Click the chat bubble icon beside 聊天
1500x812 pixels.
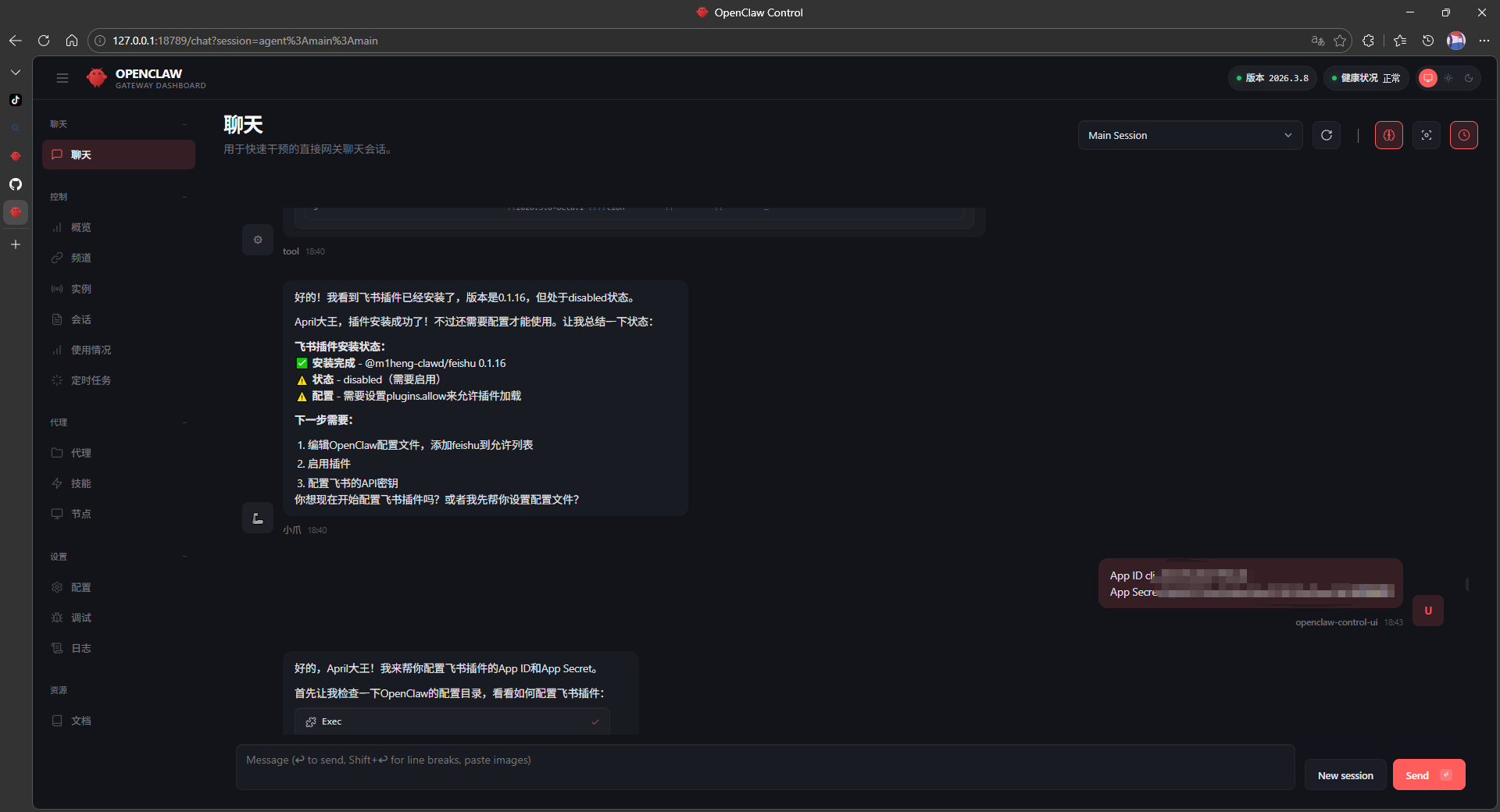tap(57, 155)
